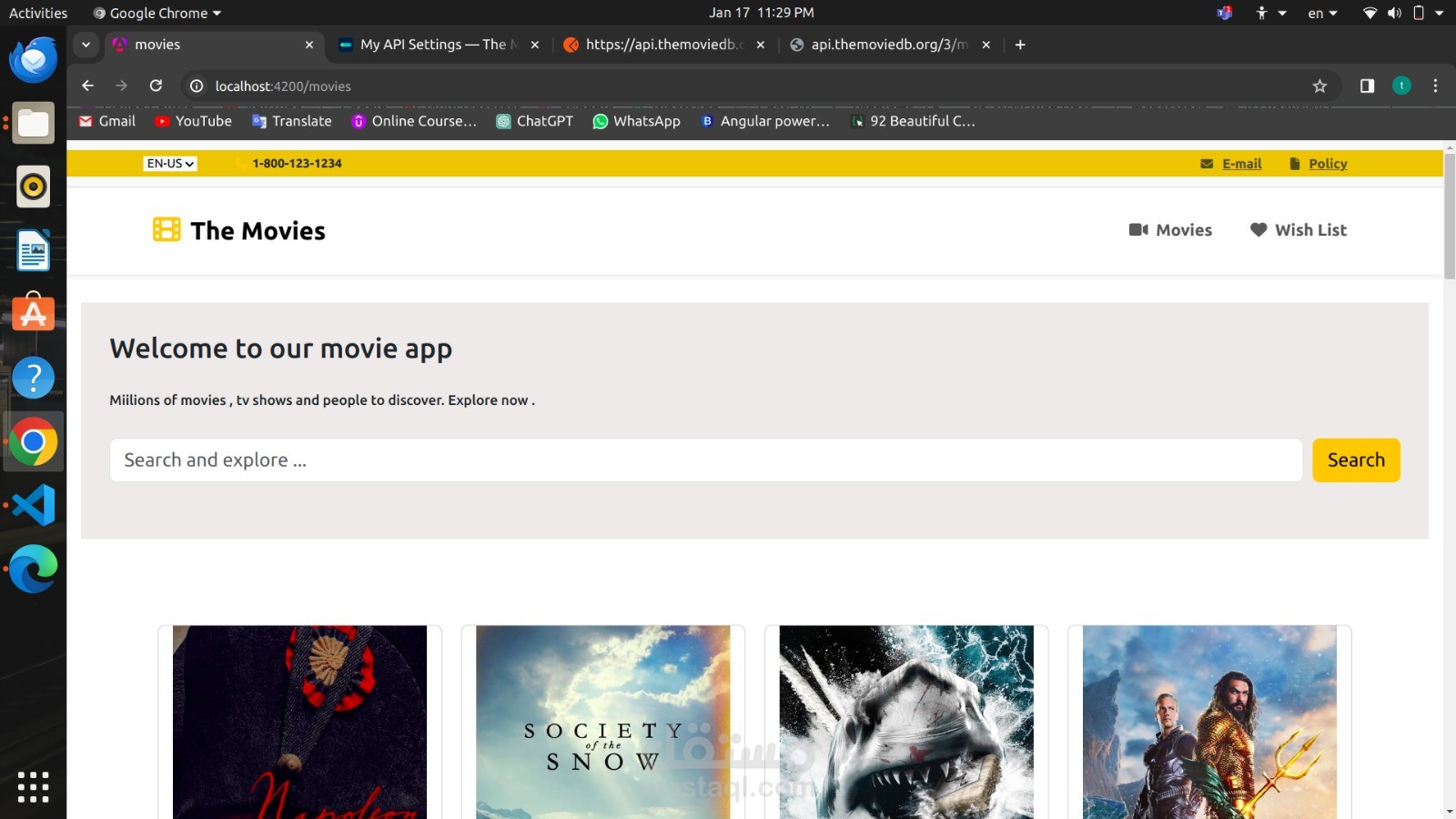The width and height of the screenshot is (1456, 819).
Task: Open the clock showing Jan 17 11:29 PM
Action: pos(762,13)
